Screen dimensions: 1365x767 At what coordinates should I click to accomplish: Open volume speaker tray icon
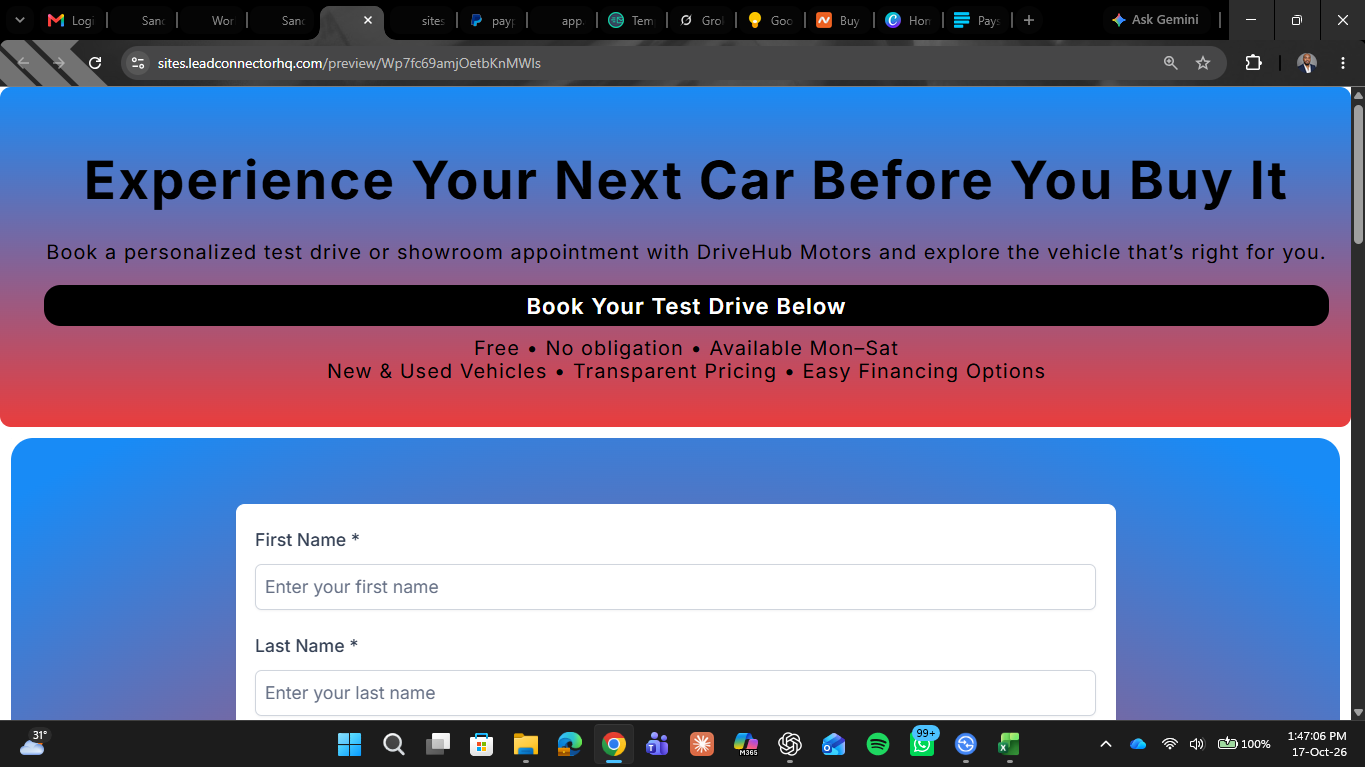coord(1197,744)
